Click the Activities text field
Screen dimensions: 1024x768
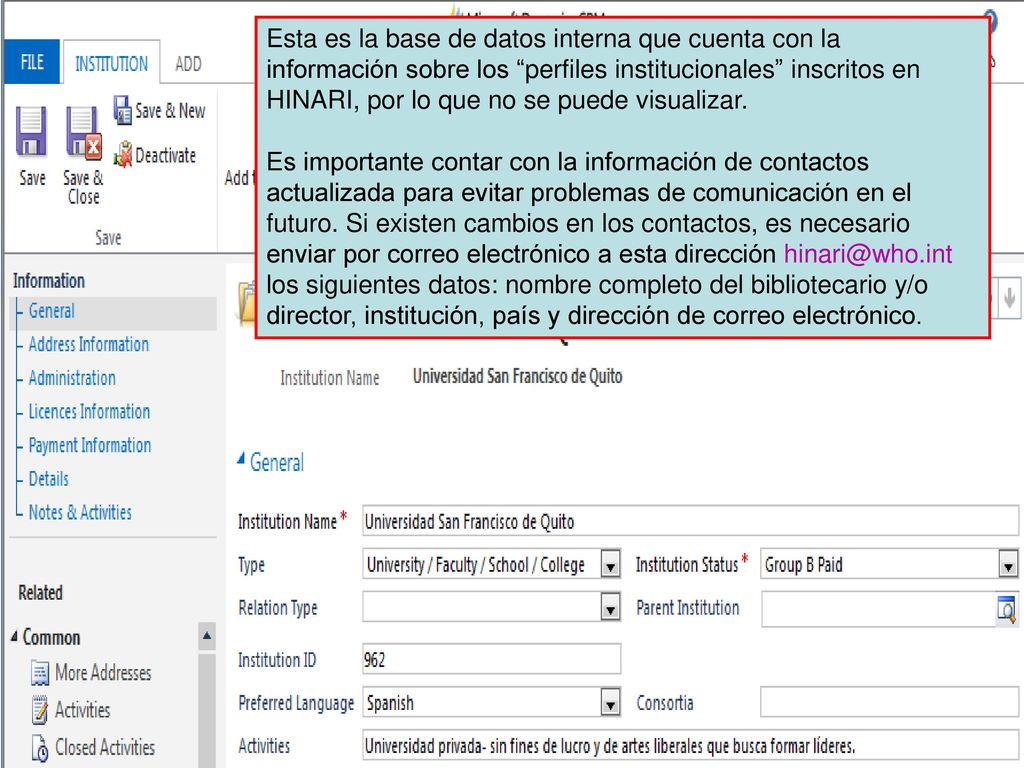pyautogui.click(x=690, y=746)
